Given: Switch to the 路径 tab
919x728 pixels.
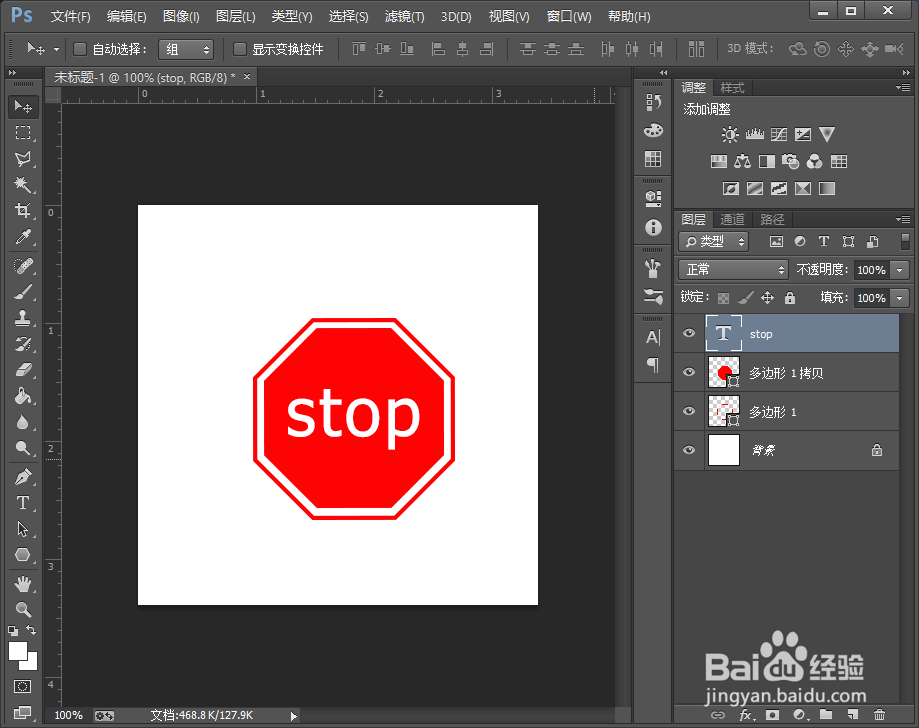Looking at the screenshot, I should coord(772,219).
